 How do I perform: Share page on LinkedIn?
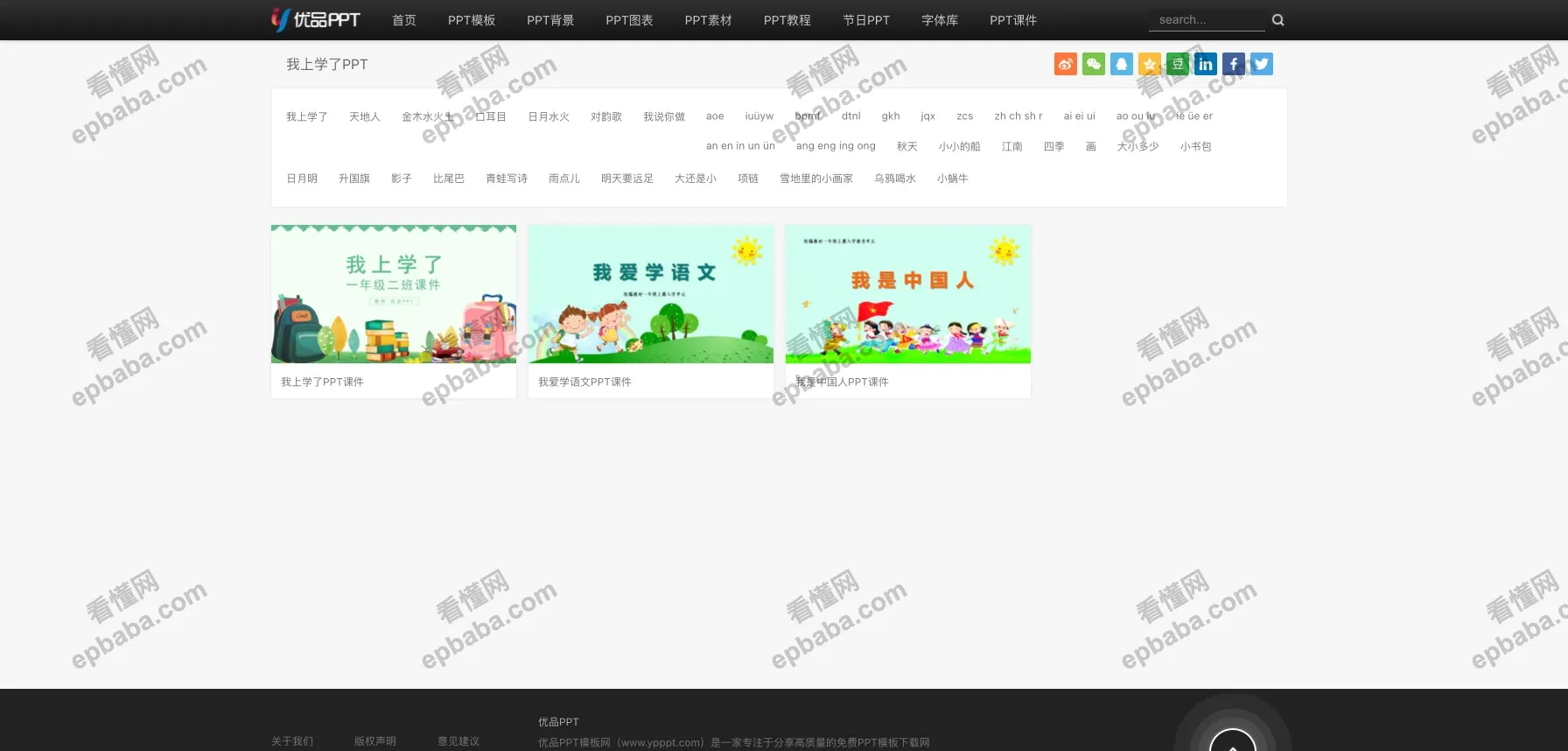1205,64
